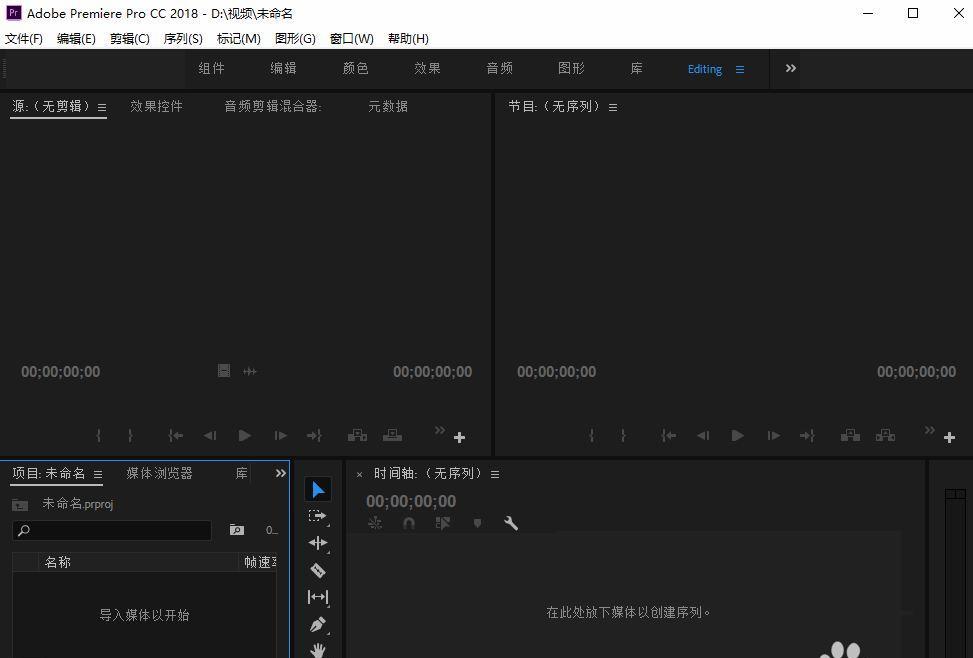Select the Selection arrow tool

(x=318, y=489)
